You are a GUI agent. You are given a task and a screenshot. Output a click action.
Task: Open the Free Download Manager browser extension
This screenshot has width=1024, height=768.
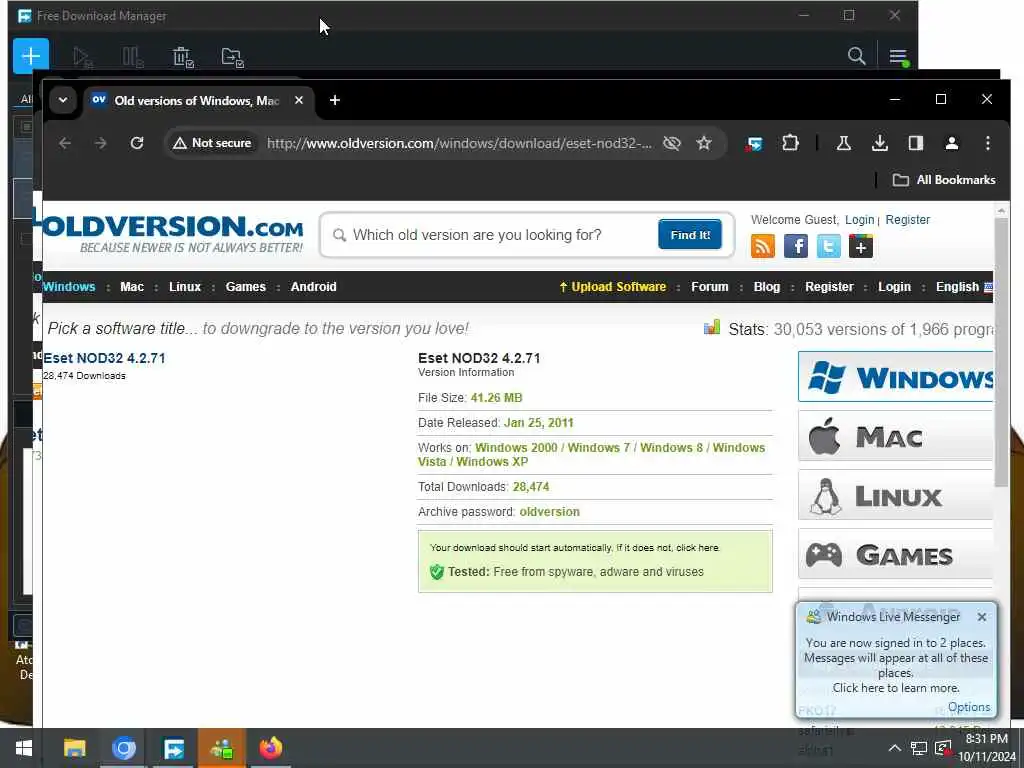tap(754, 143)
